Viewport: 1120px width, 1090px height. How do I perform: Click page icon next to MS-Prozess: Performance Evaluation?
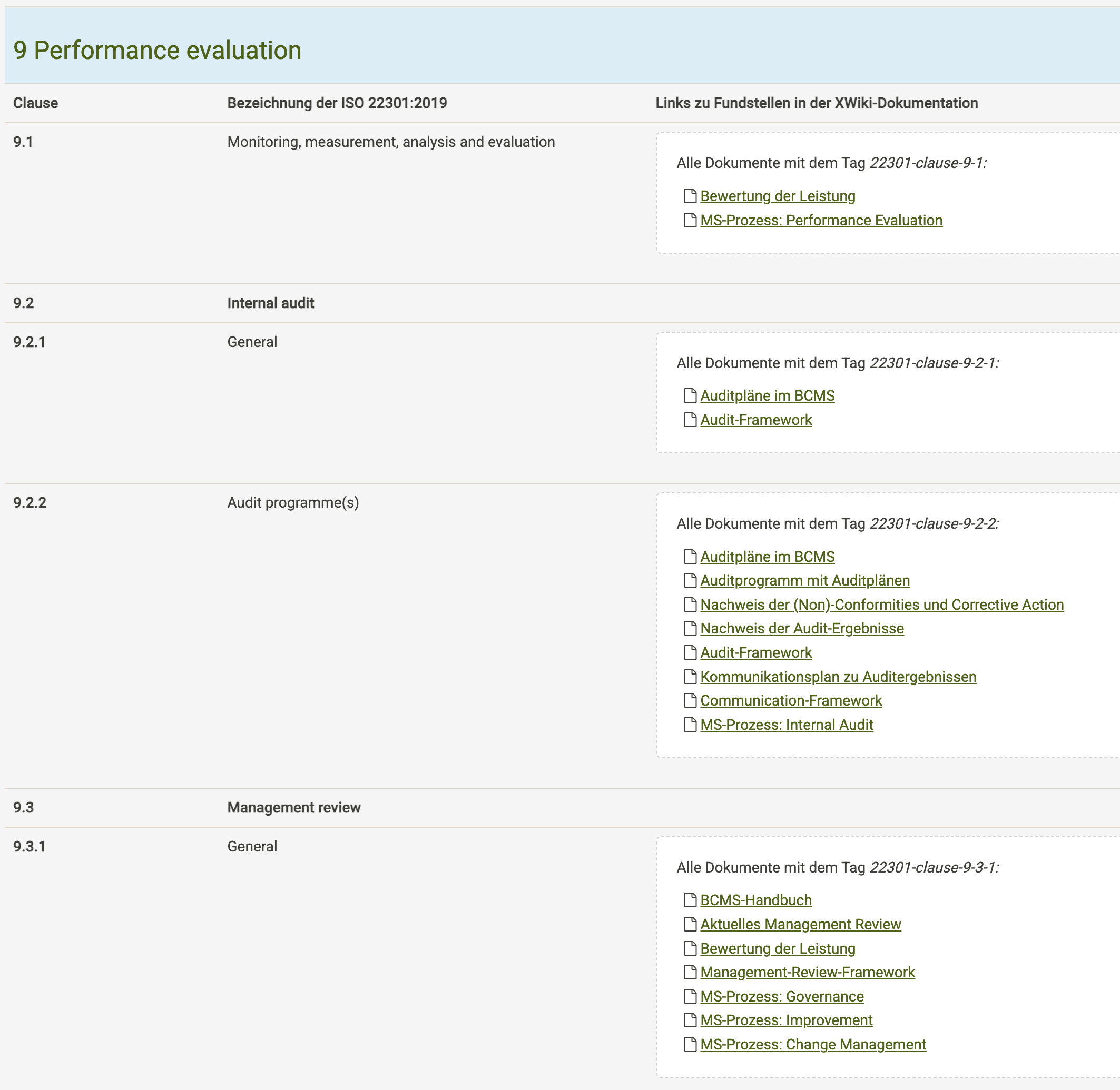pyautogui.click(x=690, y=221)
